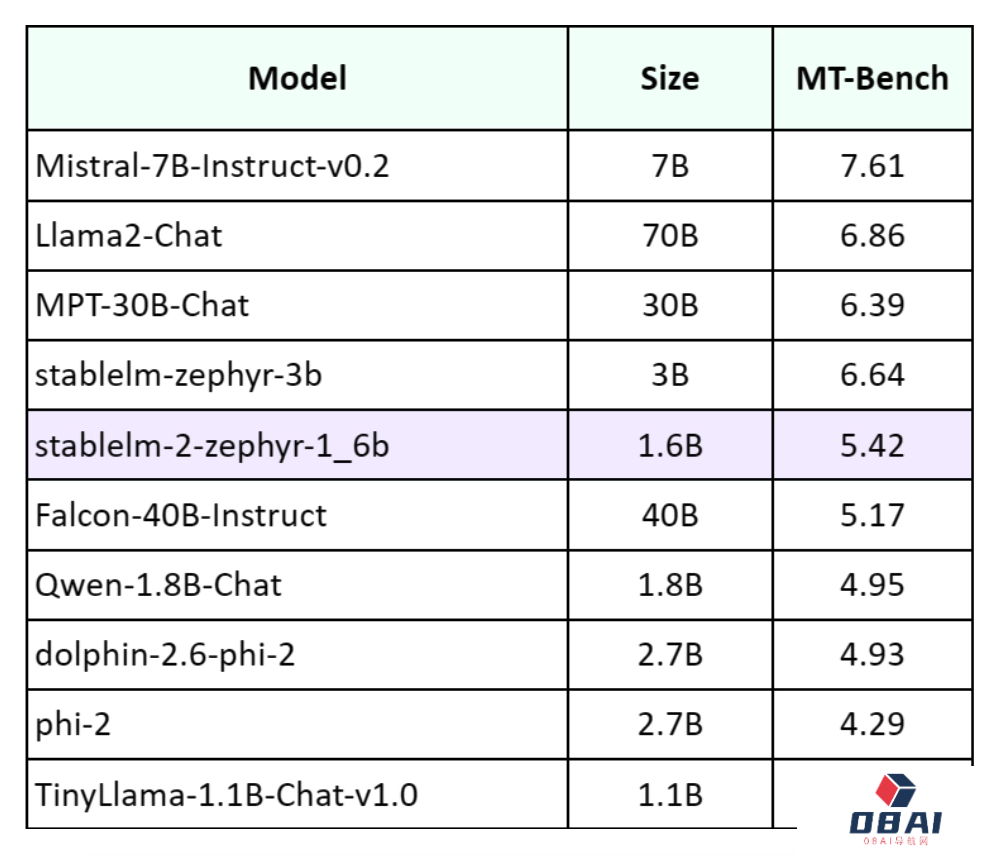Click the Llama2-Chat model name

pos(129,235)
